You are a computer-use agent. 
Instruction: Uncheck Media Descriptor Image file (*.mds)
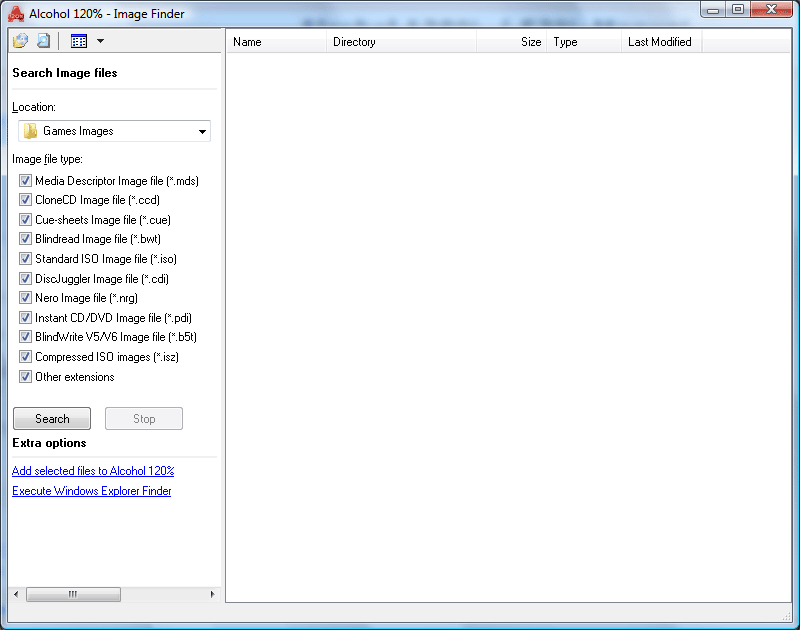point(25,181)
